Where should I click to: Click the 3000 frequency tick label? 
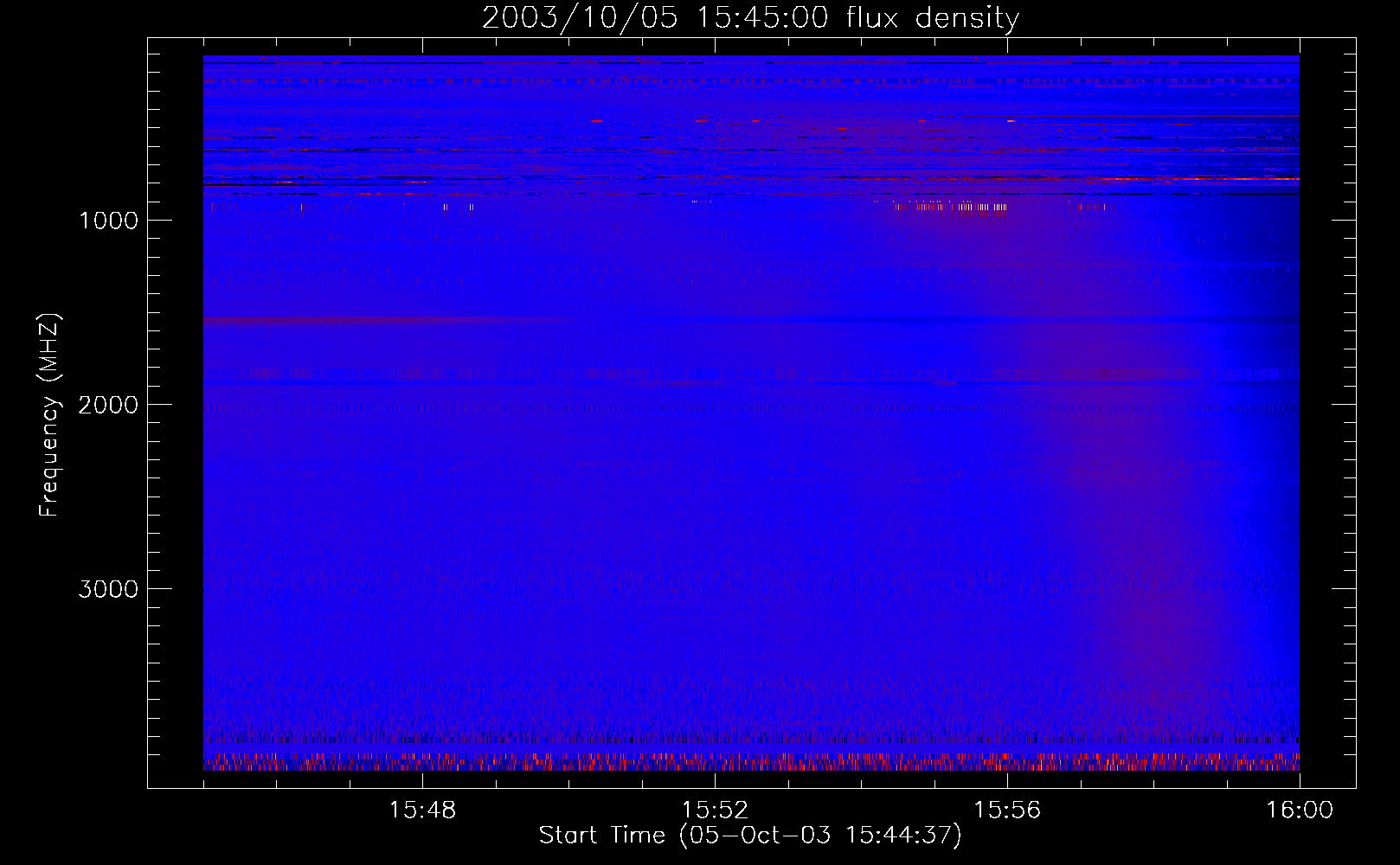coord(108,589)
